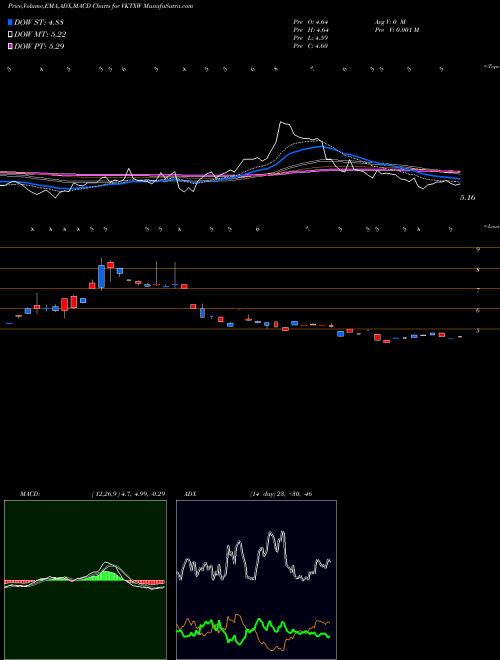This screenshot has width=500, height=660.
Task: Click the price axis label 7
Action: [x=478, y=290]
